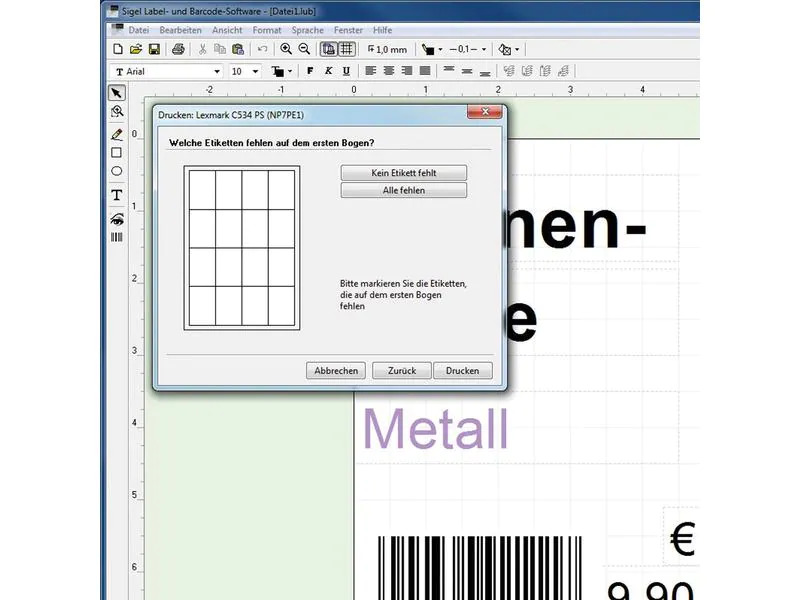Select the barcode tool
Screen dimensions: 800x600
coord(117,237)
